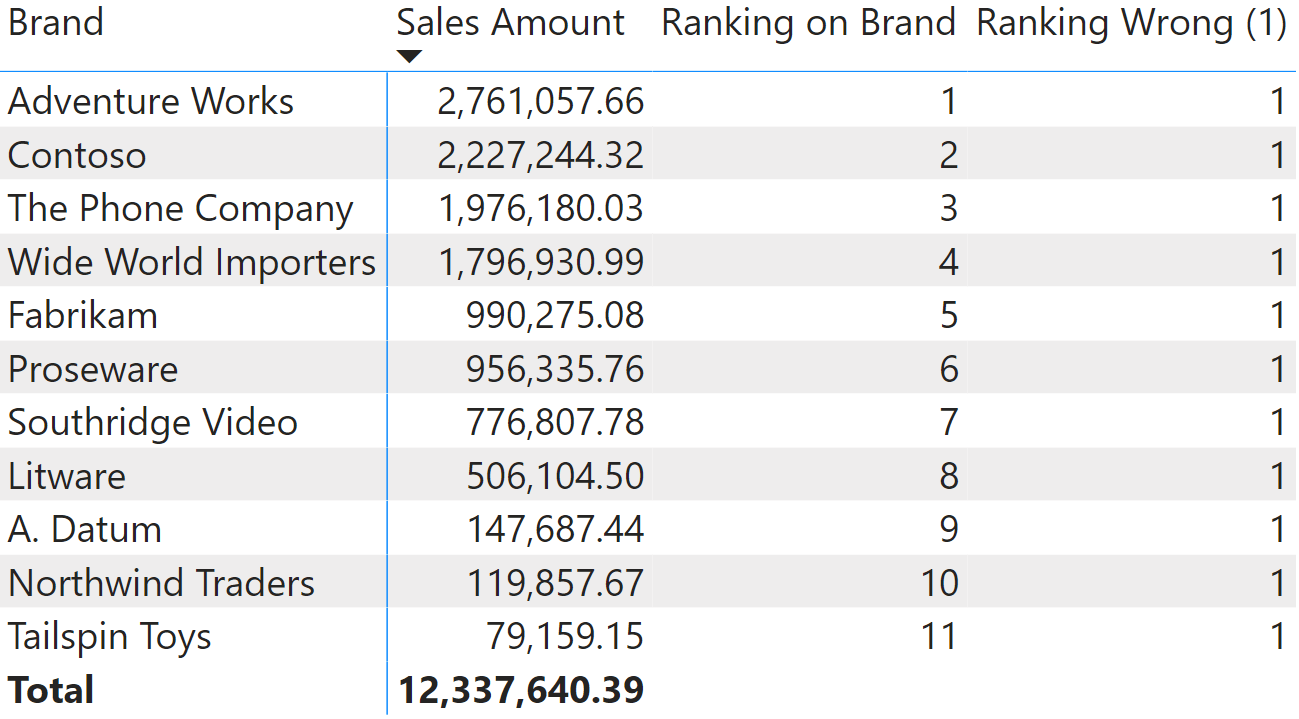Select the Proseware brand cell
The height and width of the screenshot is (719, 1299).
[93, 369]
